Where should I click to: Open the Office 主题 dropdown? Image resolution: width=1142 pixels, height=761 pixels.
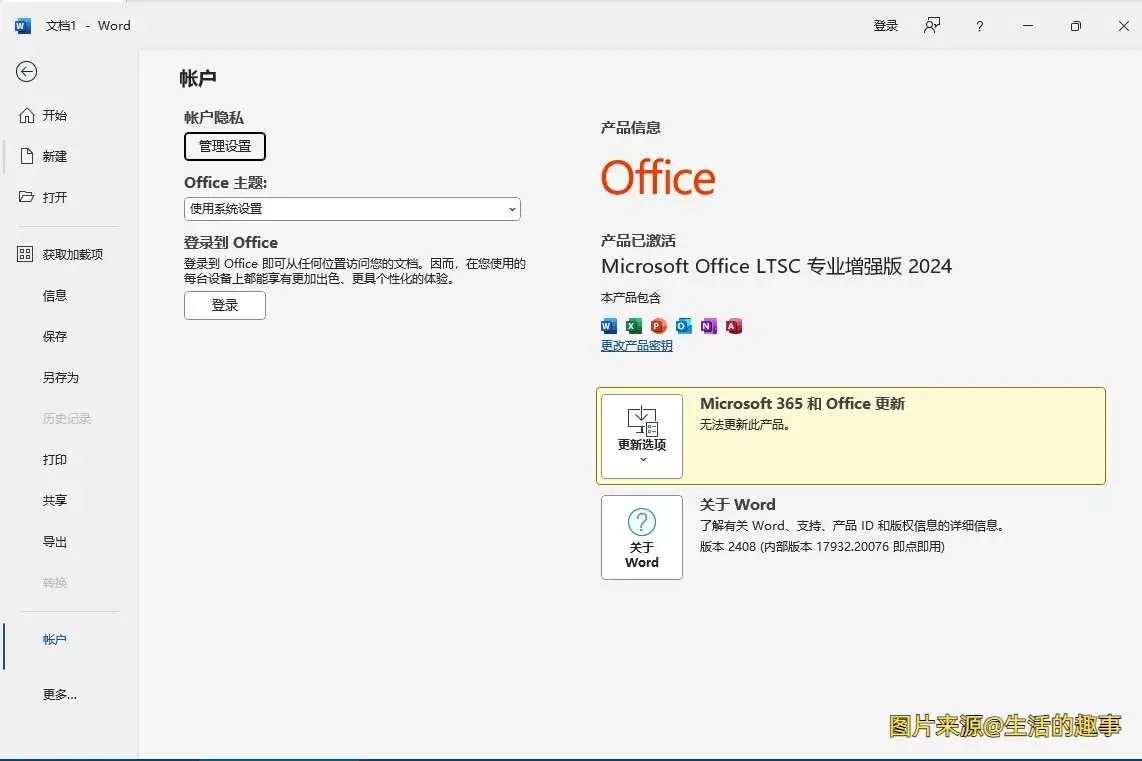click(352, 208)
